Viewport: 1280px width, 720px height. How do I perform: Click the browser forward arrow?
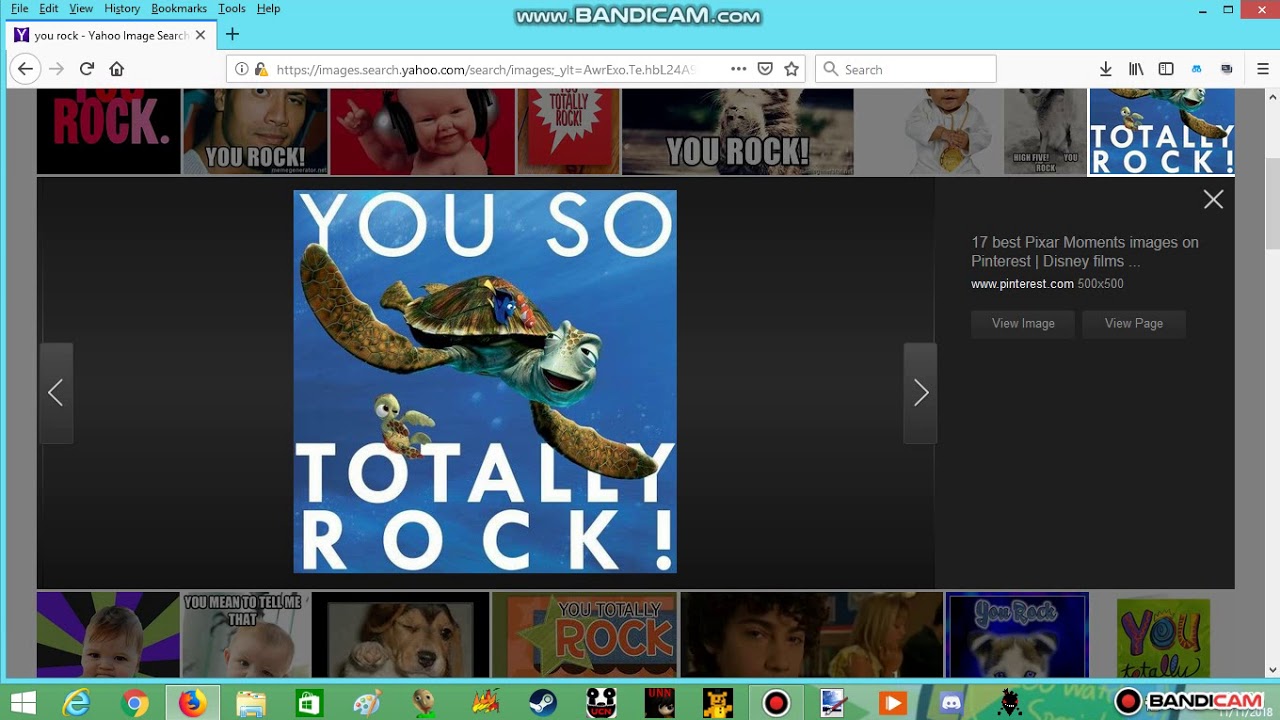(56, 69)
